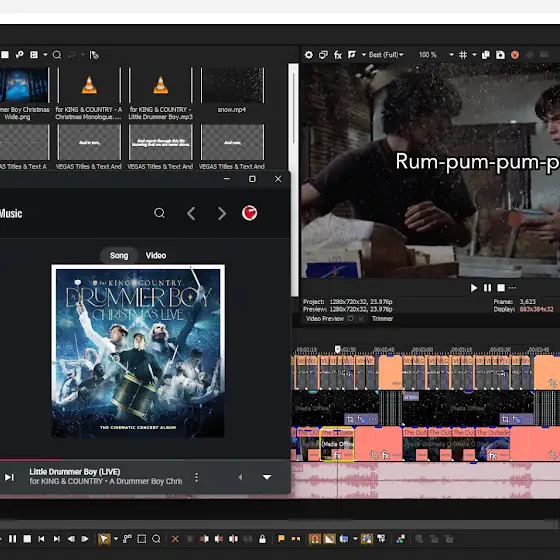Switch to the Video tab
Screen dimensions: 560x560
point(156,255)
